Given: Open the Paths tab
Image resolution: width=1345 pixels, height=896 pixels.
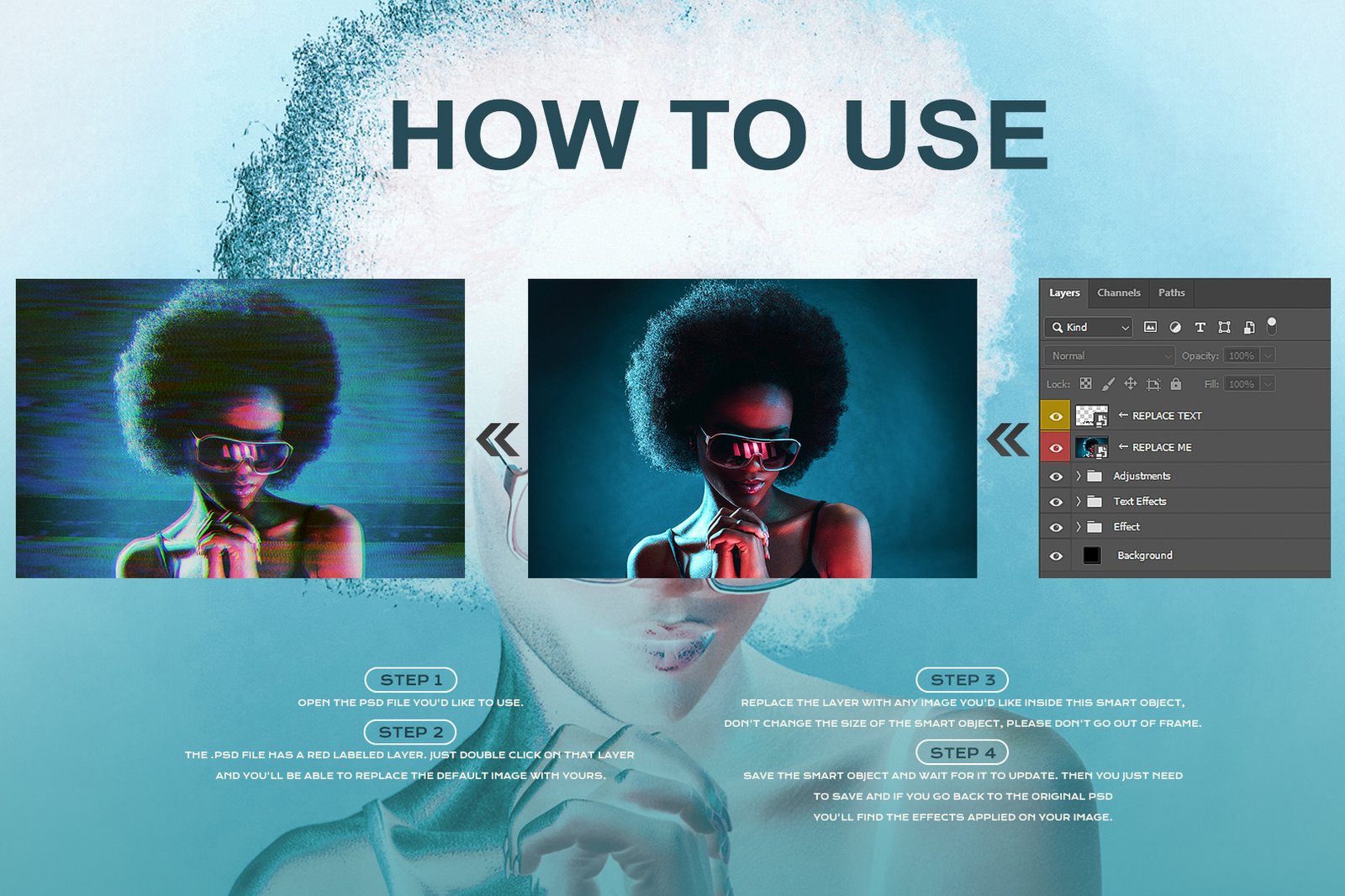Looking at the screenshot, I should pyautogui.click(x=1171, y=293).
